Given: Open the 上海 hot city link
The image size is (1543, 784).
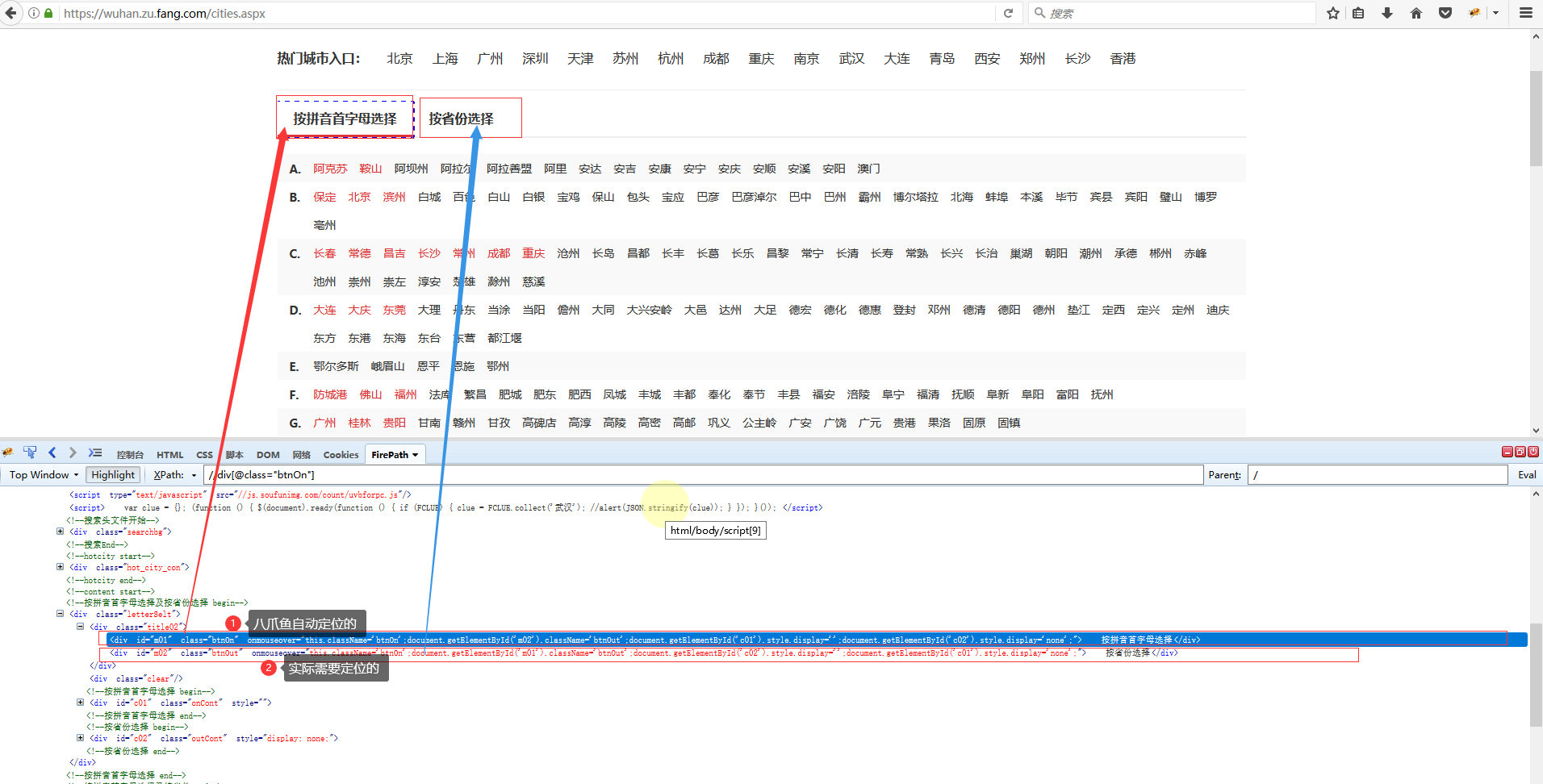Looking at the screenshot, I should click(x=445, y=59).
